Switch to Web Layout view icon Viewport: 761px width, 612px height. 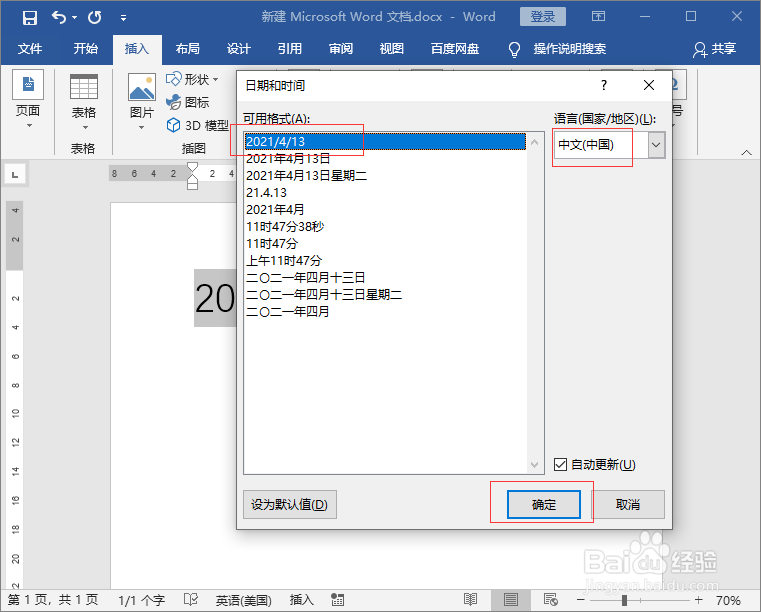pos(550,600)
